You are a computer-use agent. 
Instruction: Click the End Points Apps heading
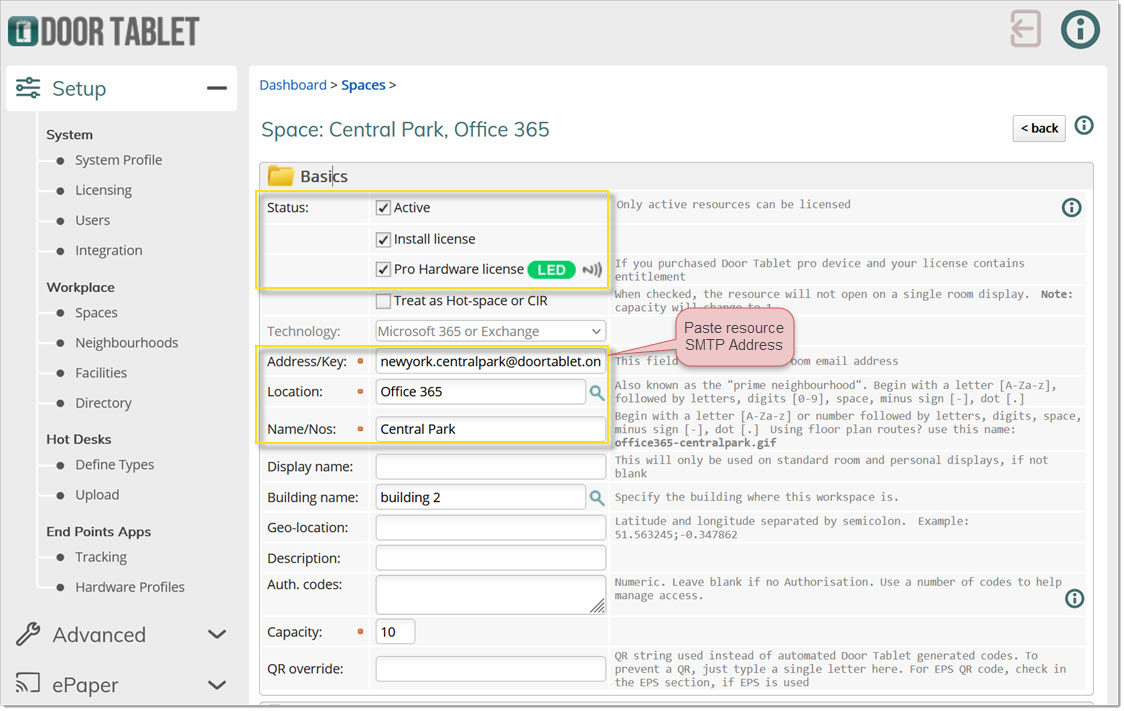click(x=99, y=532)
